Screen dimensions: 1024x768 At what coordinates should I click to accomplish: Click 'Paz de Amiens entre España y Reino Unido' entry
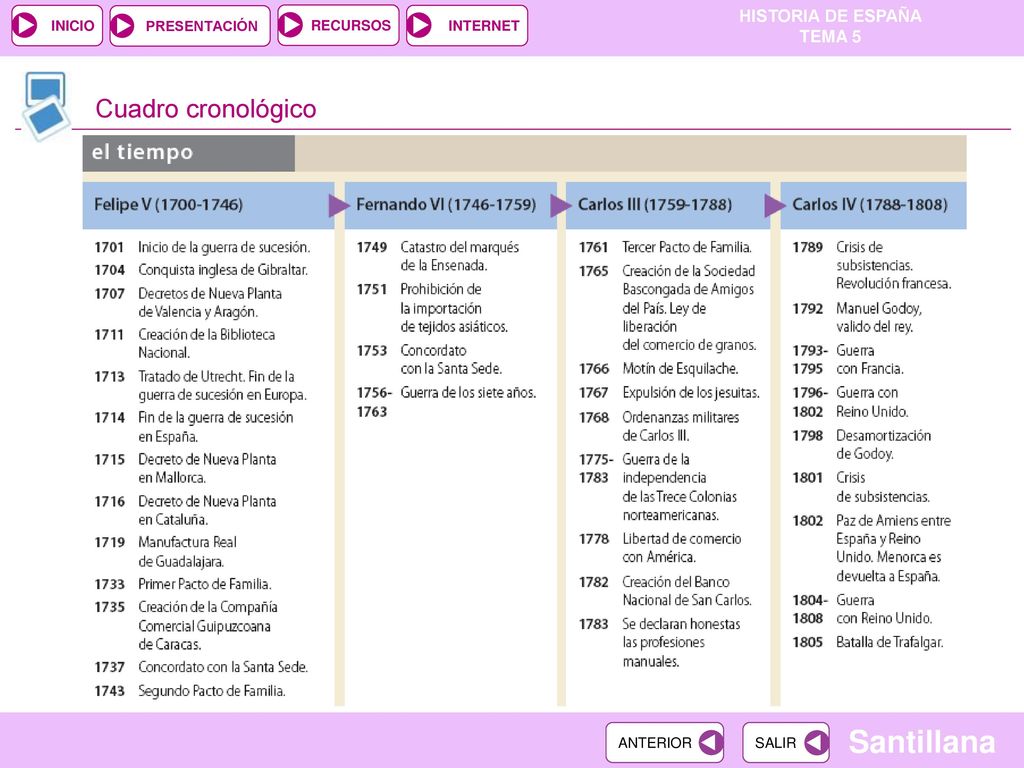[x=894, y=549]
